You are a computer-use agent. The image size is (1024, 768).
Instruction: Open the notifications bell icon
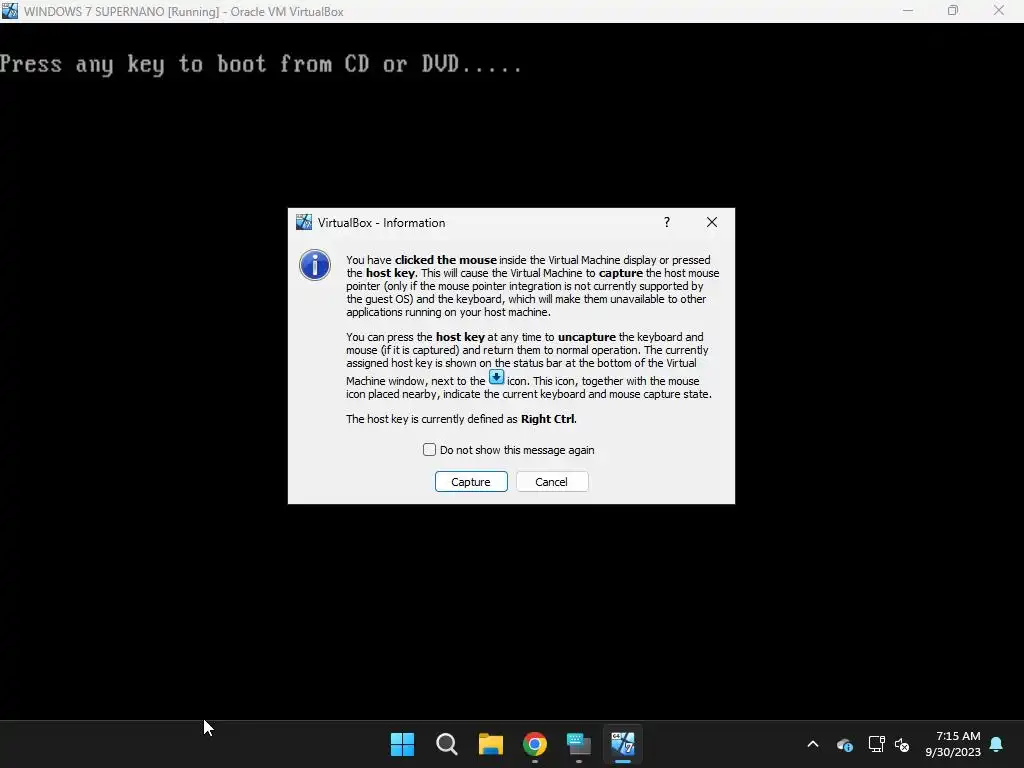coord(997,744)
